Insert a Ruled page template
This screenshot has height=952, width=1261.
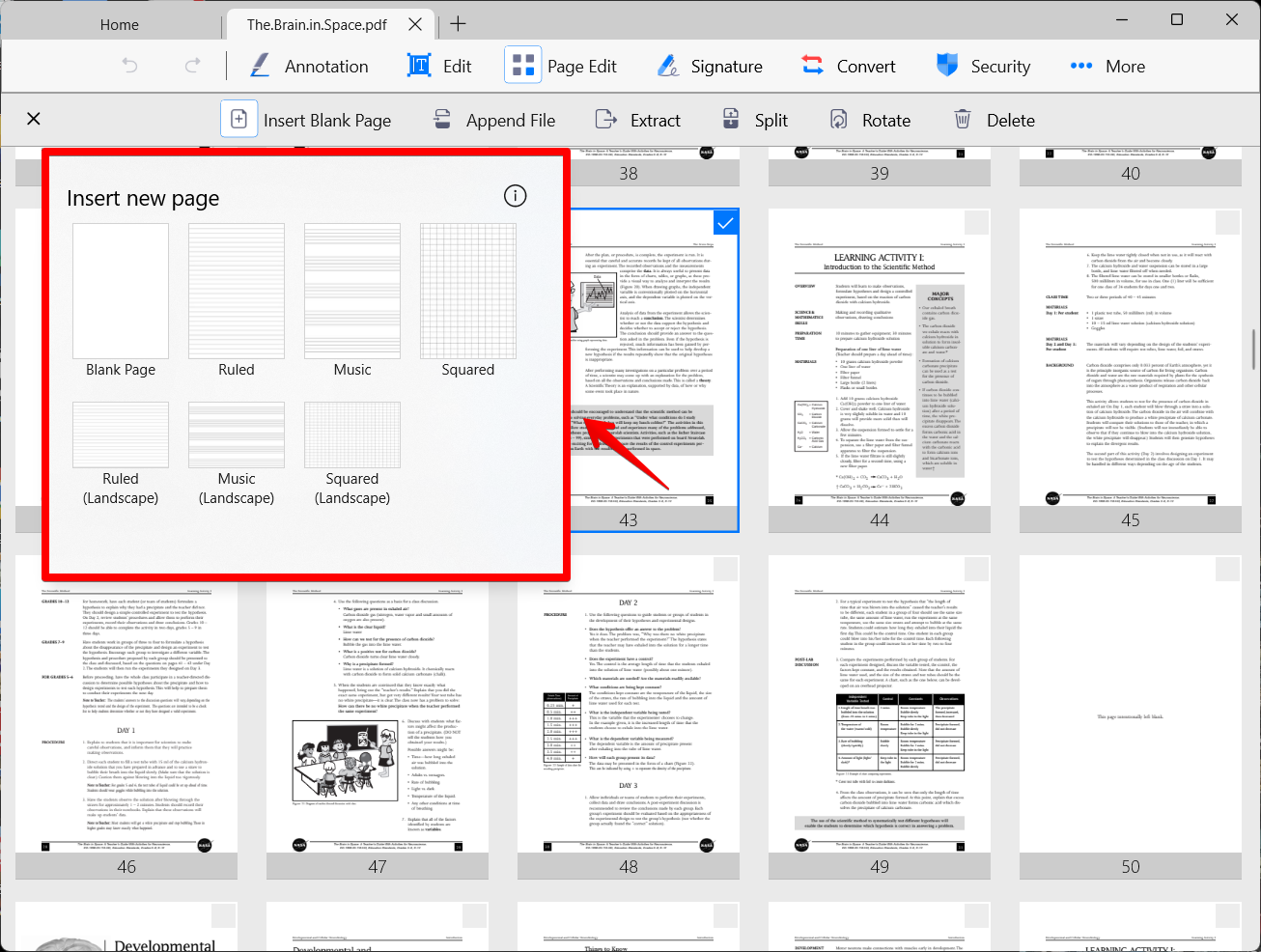point(237,301)
